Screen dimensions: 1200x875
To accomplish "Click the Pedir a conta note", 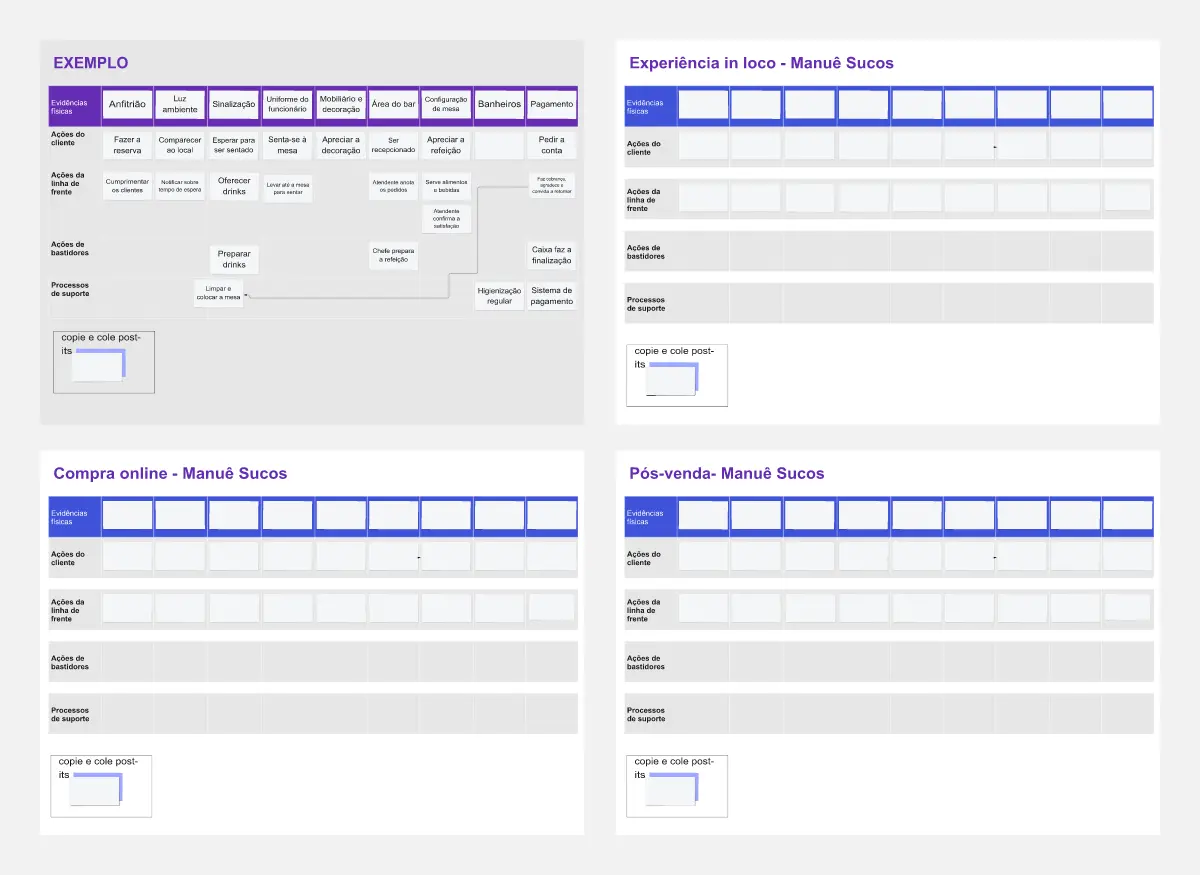I will 552,145.
